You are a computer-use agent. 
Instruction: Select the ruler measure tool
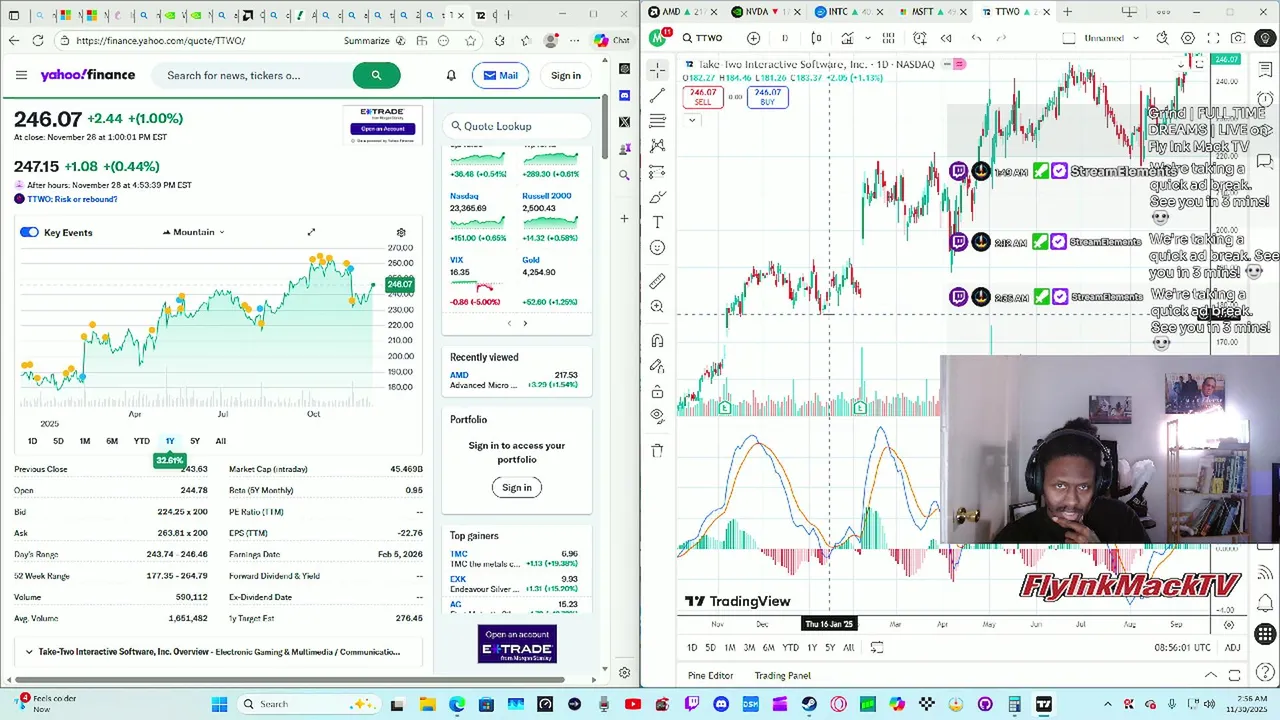click(x=657, y=281)
